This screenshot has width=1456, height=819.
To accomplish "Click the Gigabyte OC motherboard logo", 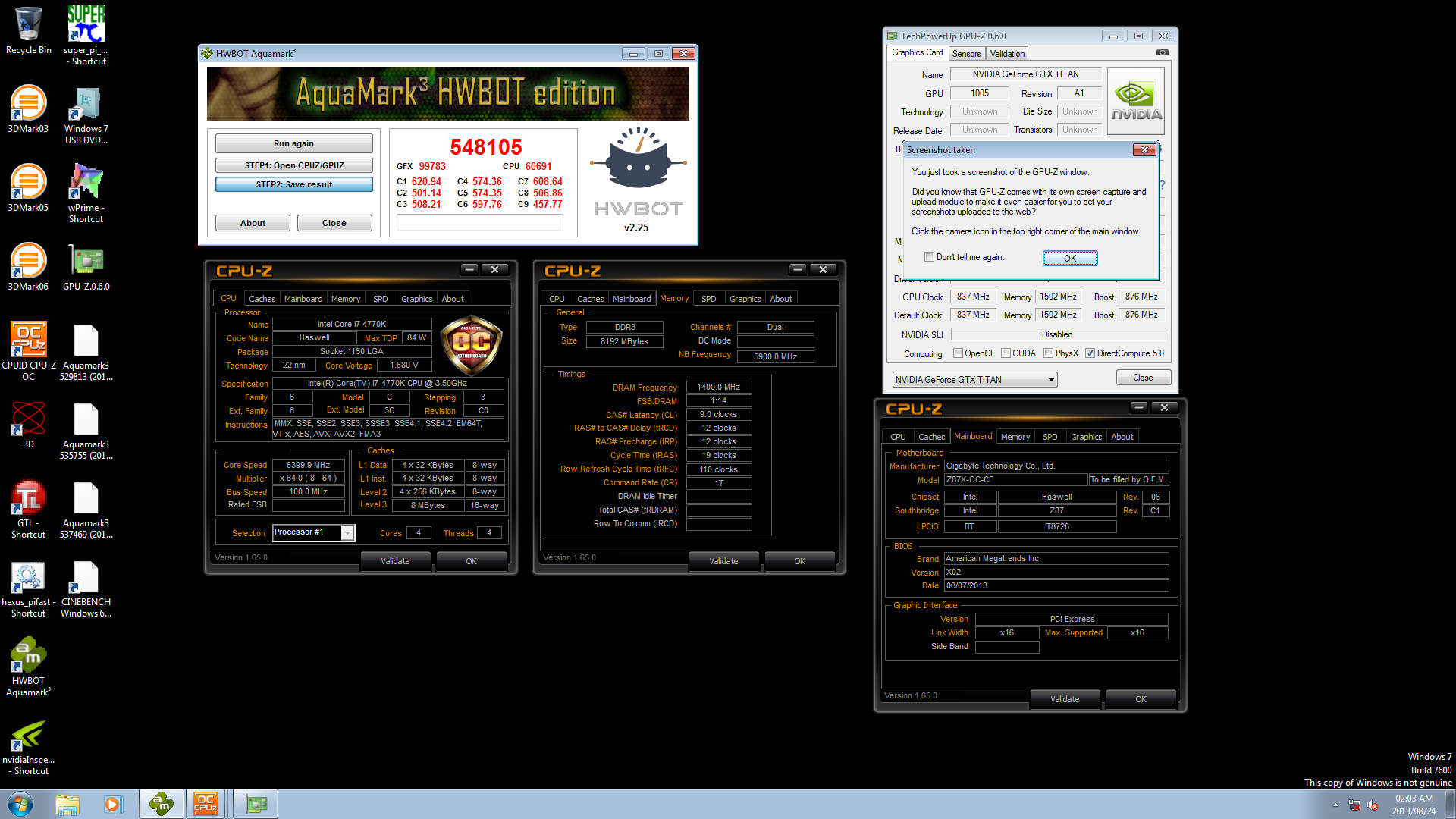I will [471, 345].
